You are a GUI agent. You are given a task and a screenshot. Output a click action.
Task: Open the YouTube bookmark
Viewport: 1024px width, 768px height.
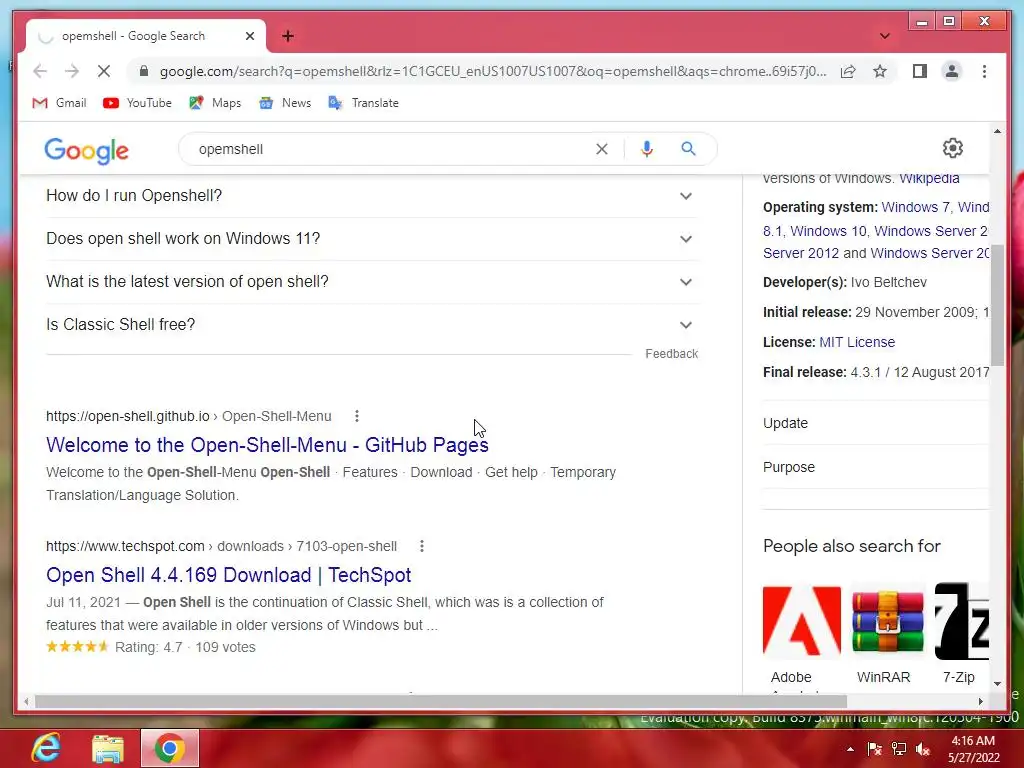pyautogui.click(x=137, y=103)
